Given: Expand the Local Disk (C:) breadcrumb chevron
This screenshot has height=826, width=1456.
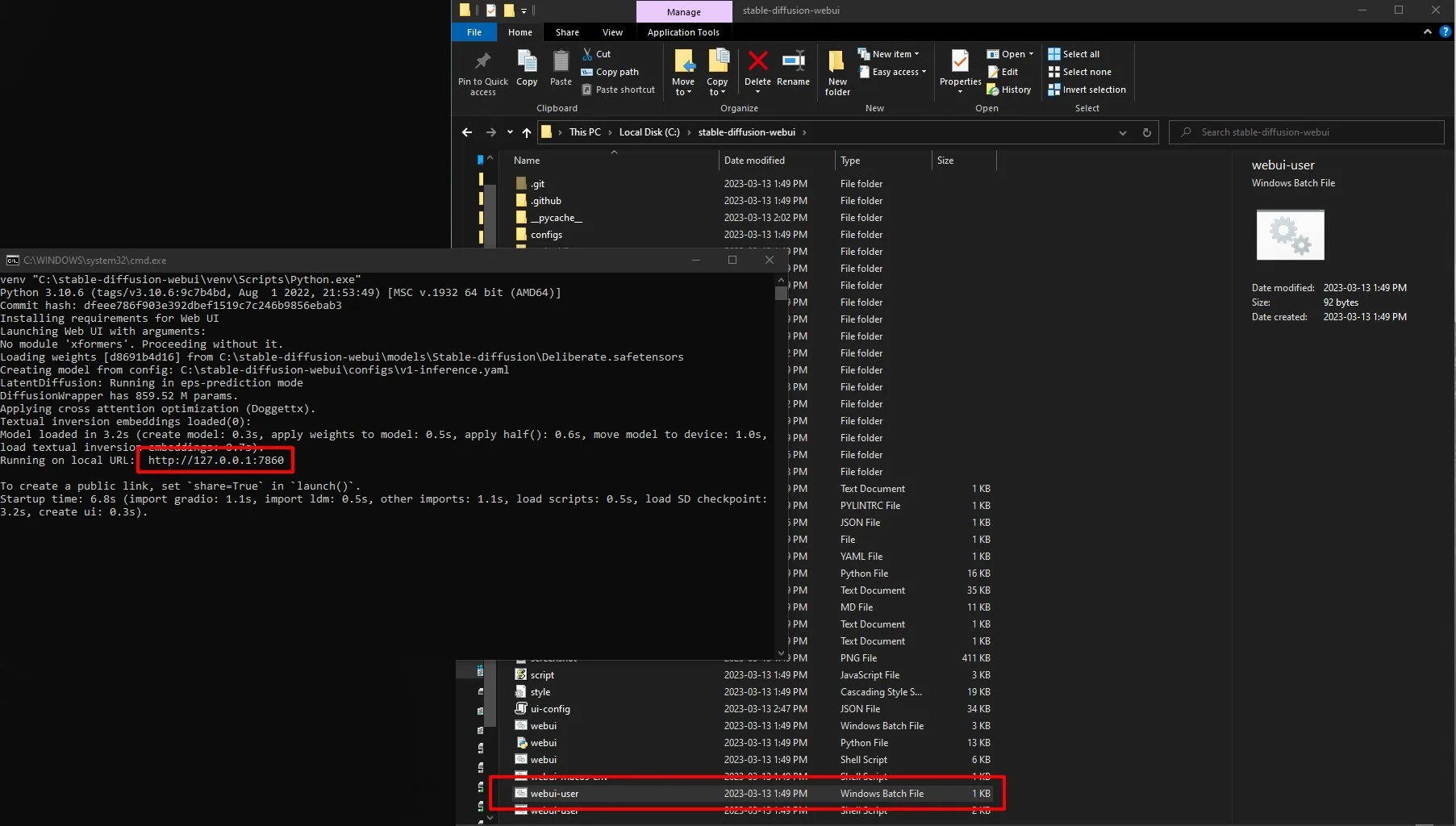Looking at the screenshot, I should click(x=689, y=132).
